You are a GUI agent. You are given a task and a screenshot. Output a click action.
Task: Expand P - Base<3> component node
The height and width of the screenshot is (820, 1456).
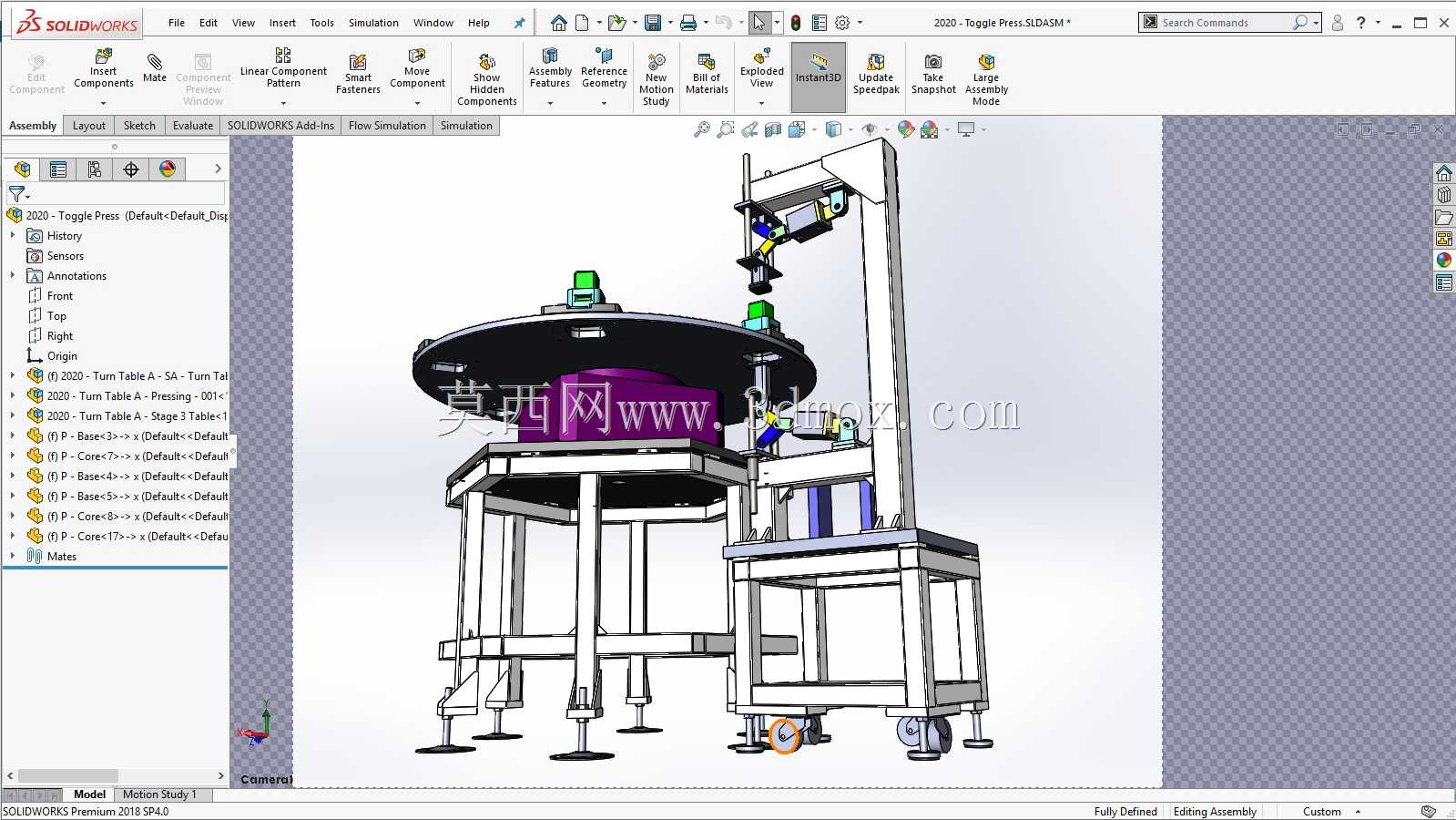point(13,436)
